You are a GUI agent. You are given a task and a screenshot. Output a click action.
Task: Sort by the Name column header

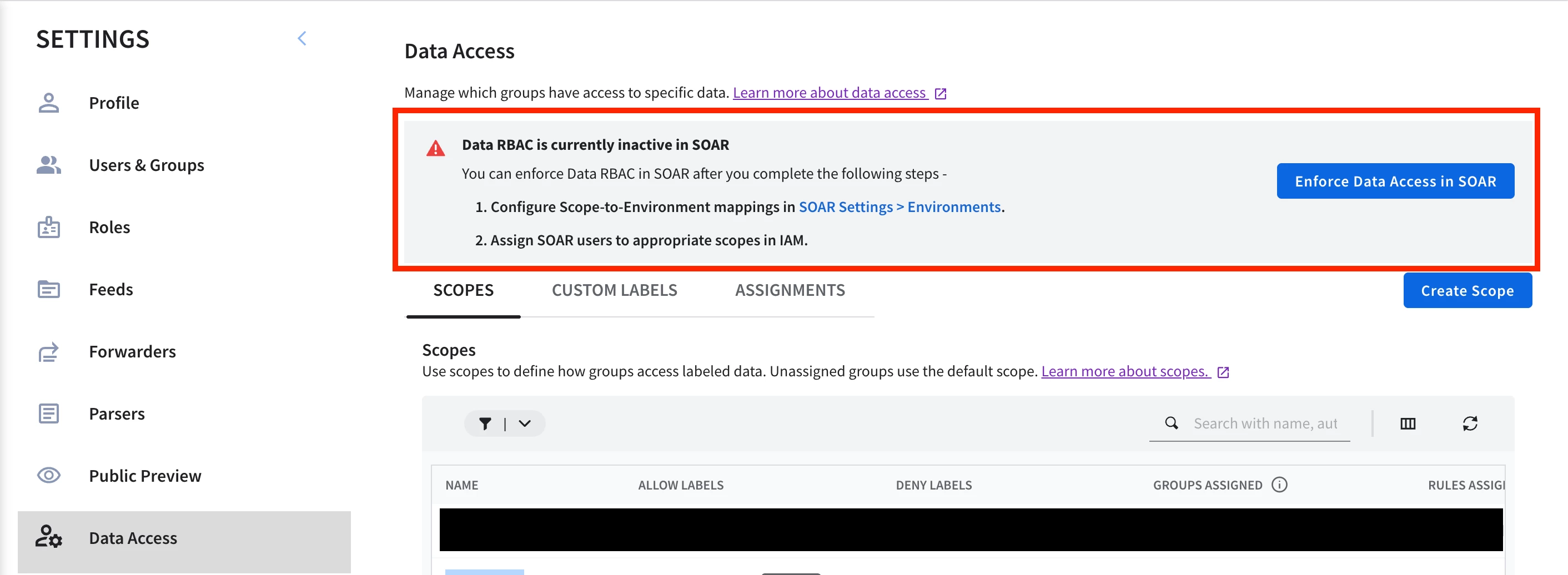tap(461, 485)
